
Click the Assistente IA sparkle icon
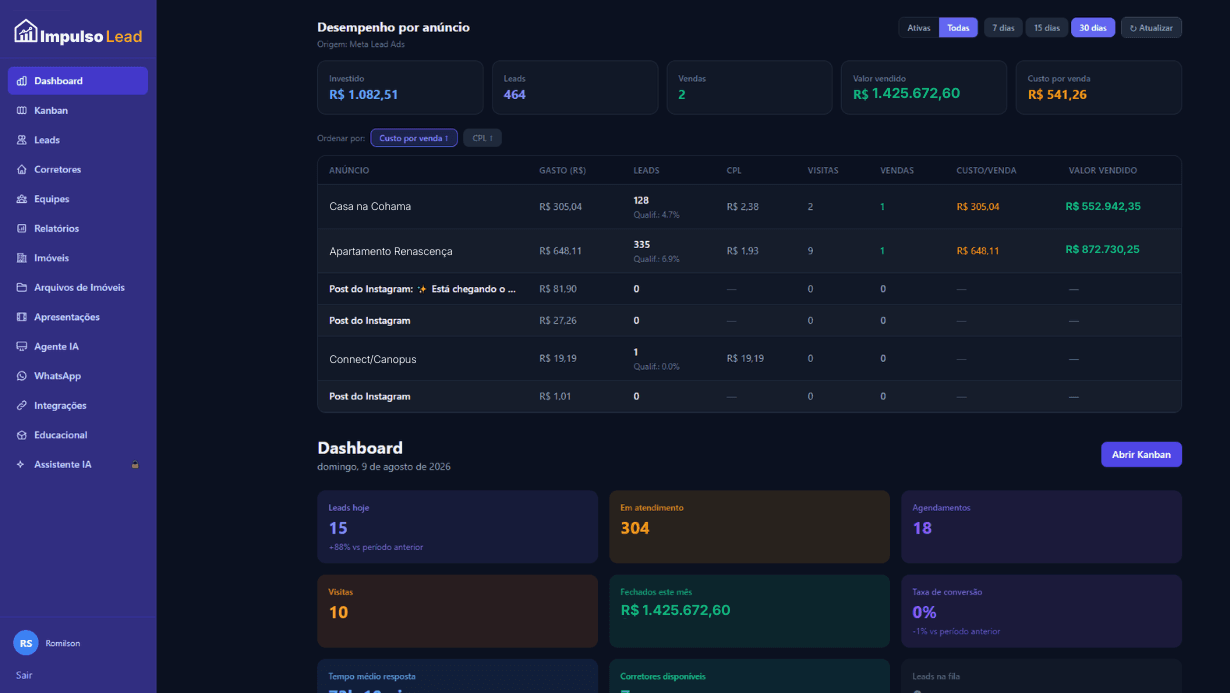click(22, 464)
